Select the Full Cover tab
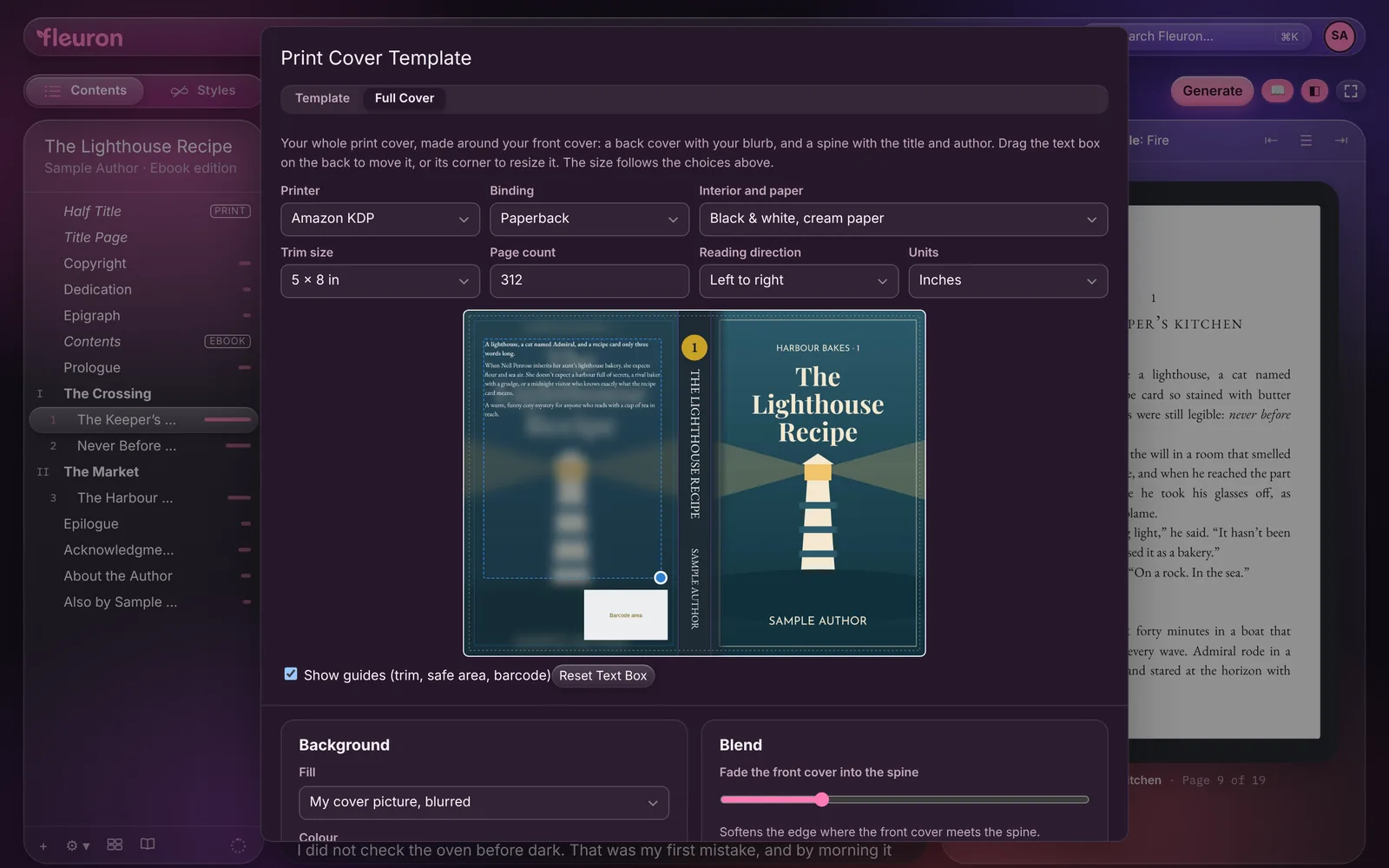The image size is (1389, 868). [405, 98]
